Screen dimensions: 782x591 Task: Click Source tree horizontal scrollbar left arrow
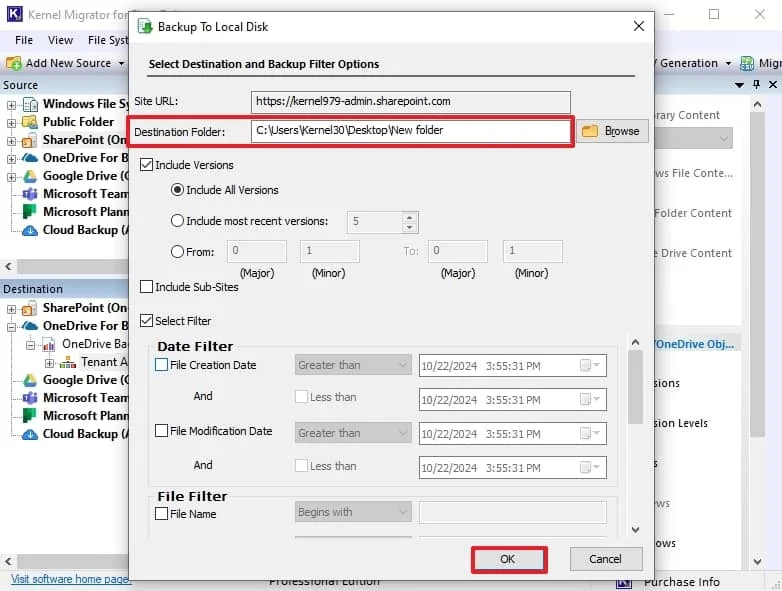(8, 266)
